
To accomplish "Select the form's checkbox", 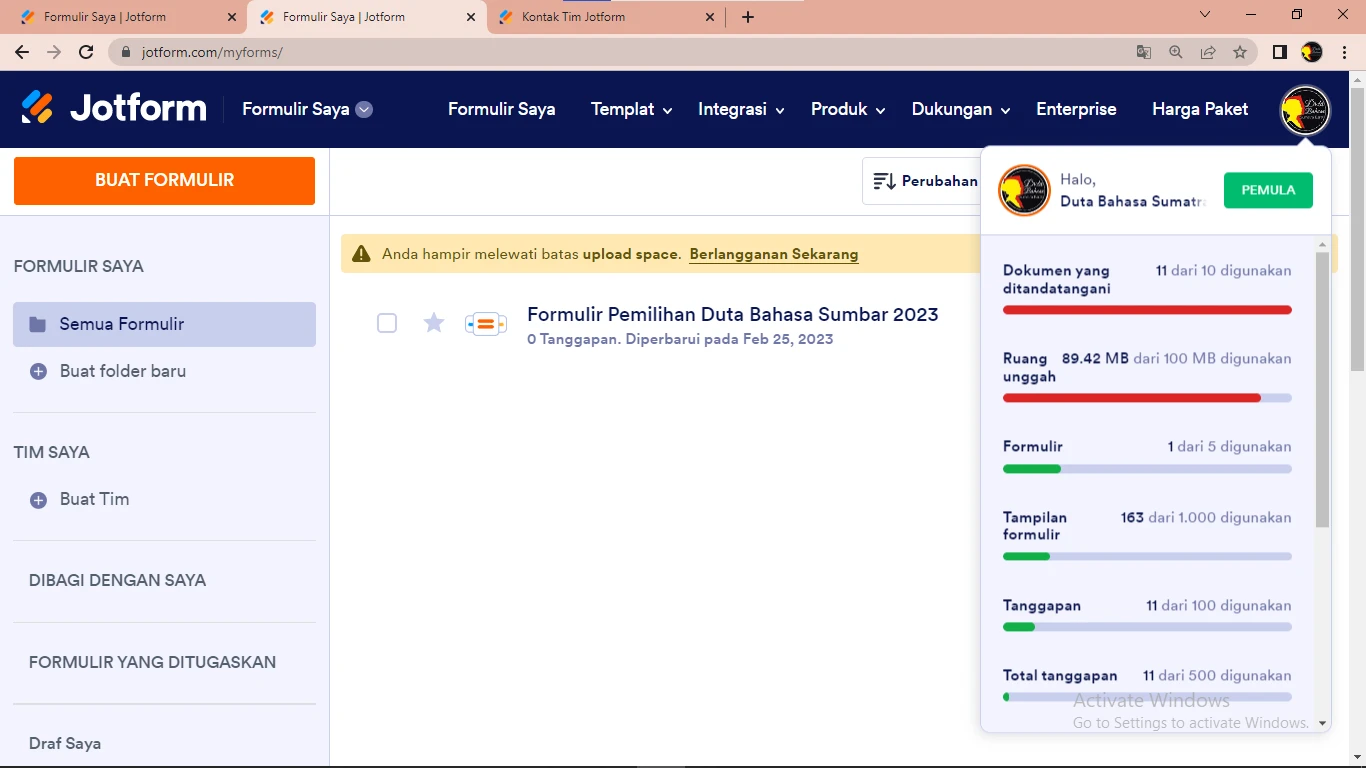I will tap(387, 323).
